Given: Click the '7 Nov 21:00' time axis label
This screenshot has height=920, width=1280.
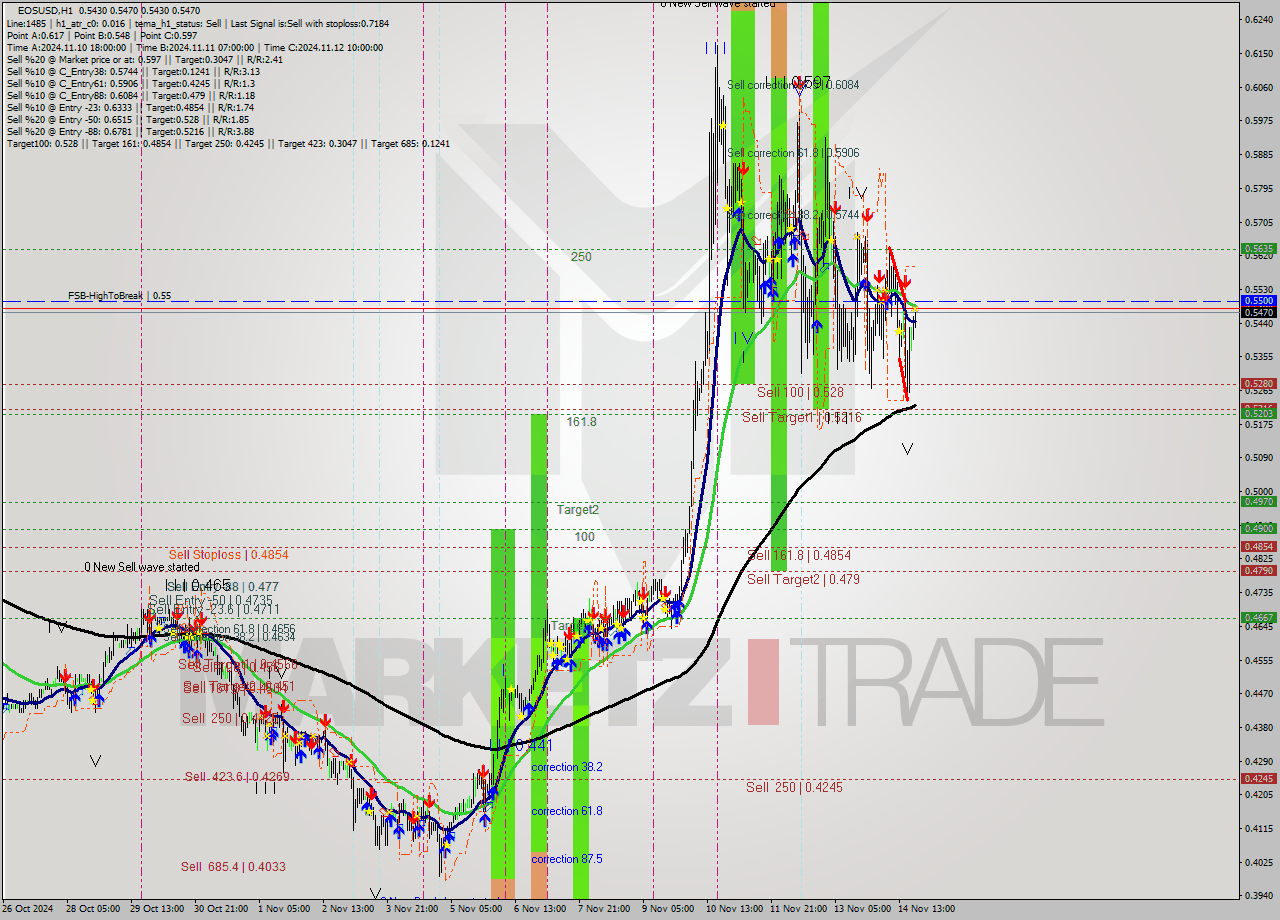Looking at the screenshot, I should (x=602, y=909).
